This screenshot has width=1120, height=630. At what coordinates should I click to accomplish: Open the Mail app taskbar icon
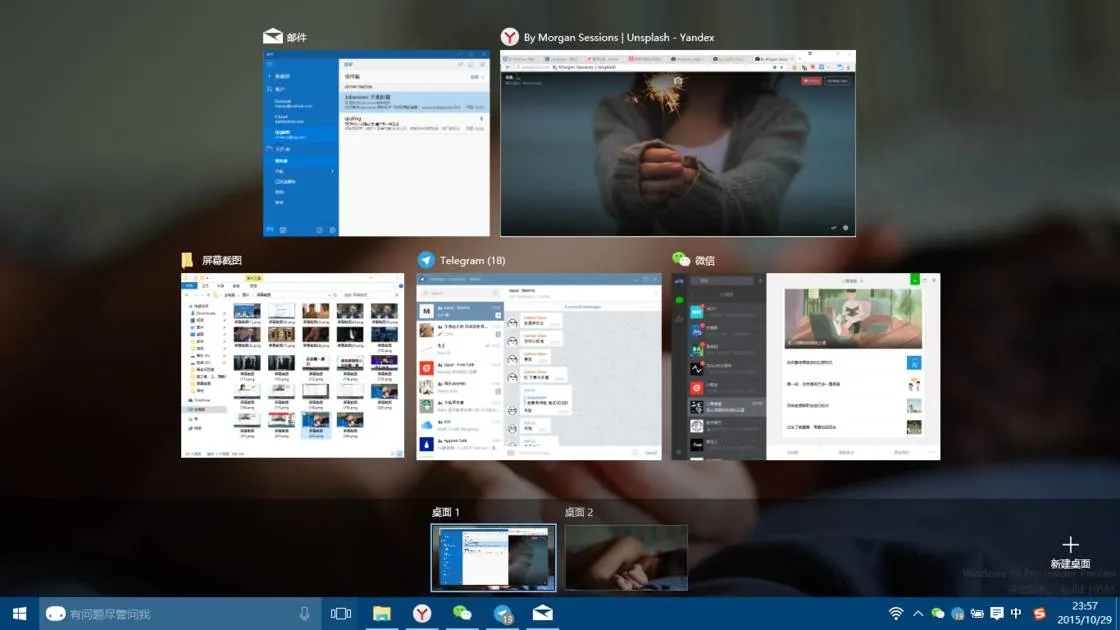point(543,614)
